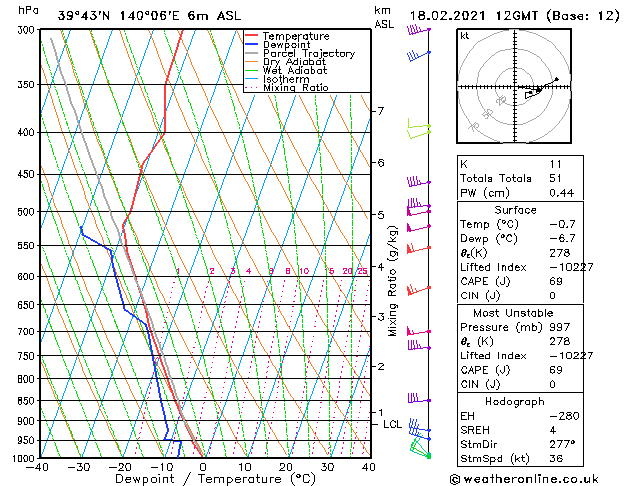The height and width of the screenshot is (486, 629).
Task: Click the 5 km height label
Action: click(x=381, y=215)
